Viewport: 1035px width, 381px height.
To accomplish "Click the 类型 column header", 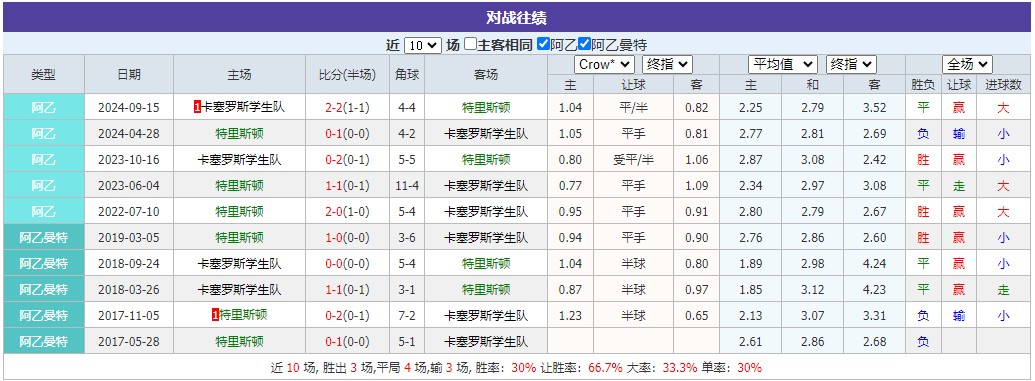I will click(x=44, y=75).
